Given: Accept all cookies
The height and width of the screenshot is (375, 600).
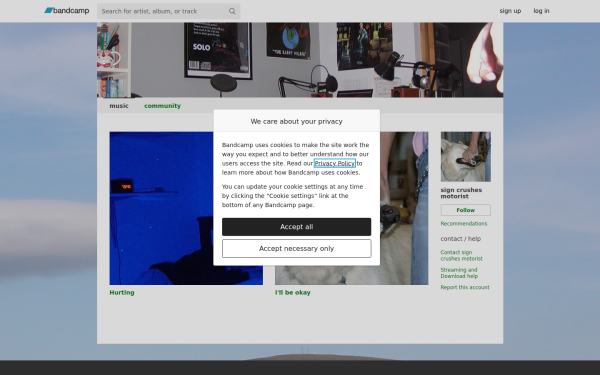Looking at the screenshot, I should (297, 227).
